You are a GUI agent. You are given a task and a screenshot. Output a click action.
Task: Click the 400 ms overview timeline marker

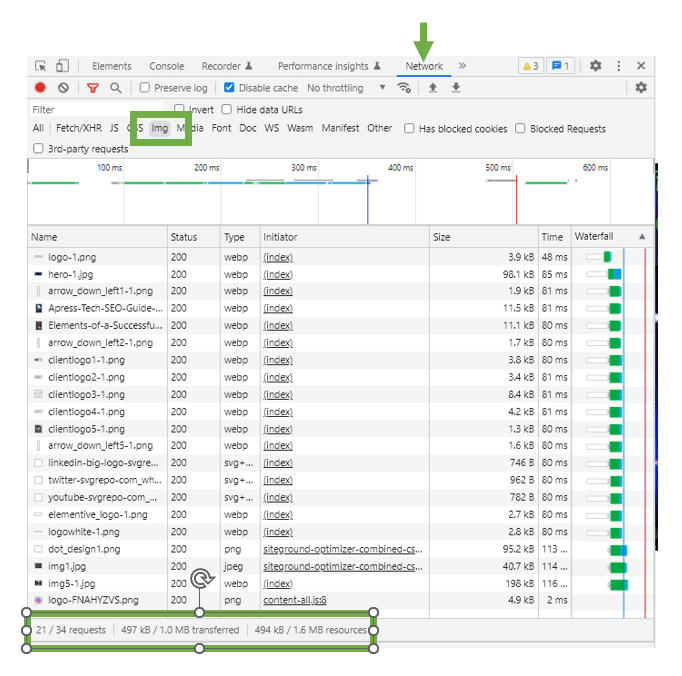tap(400, 167)
